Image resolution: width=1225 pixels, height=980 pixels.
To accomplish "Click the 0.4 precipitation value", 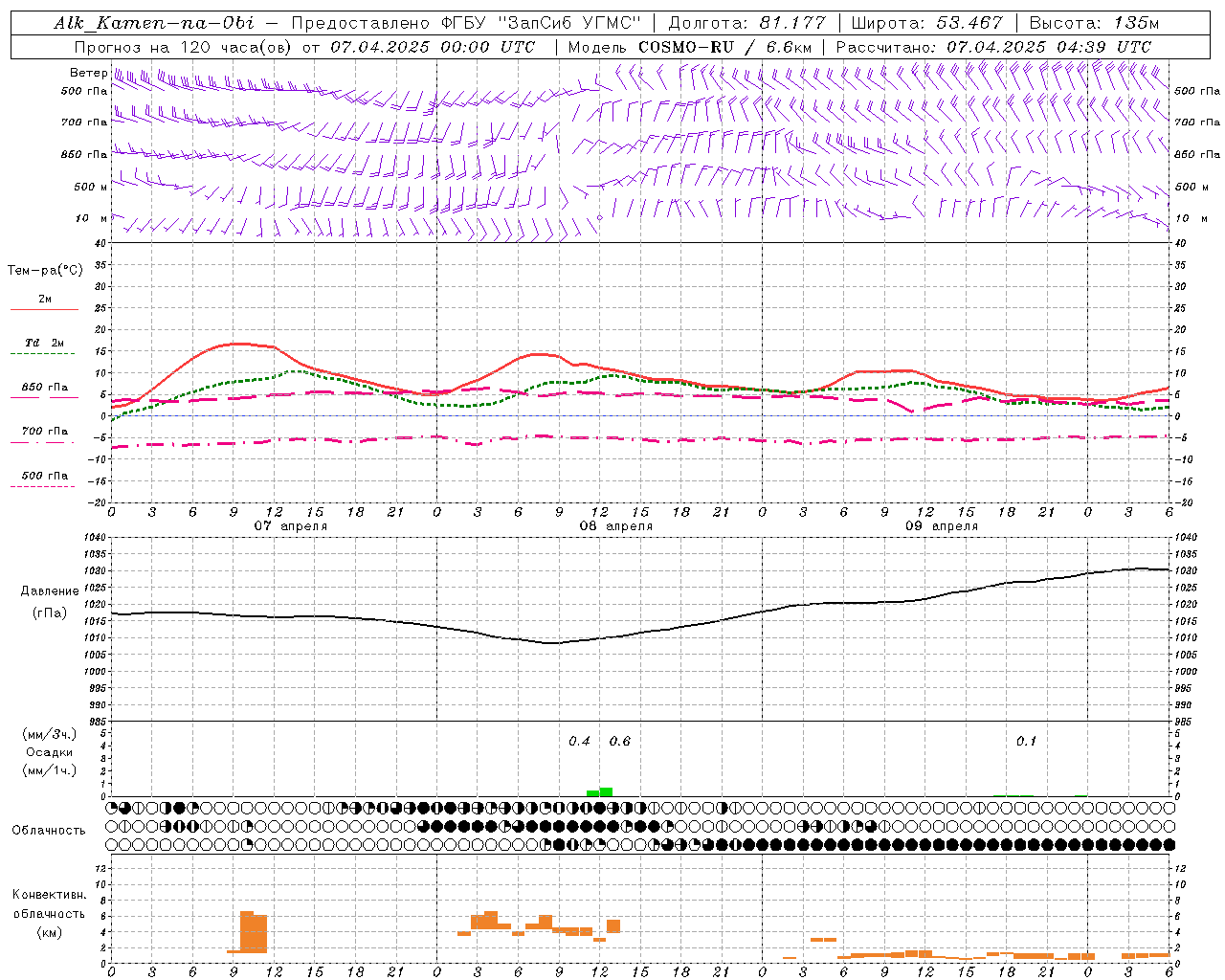I will point(580,742).
